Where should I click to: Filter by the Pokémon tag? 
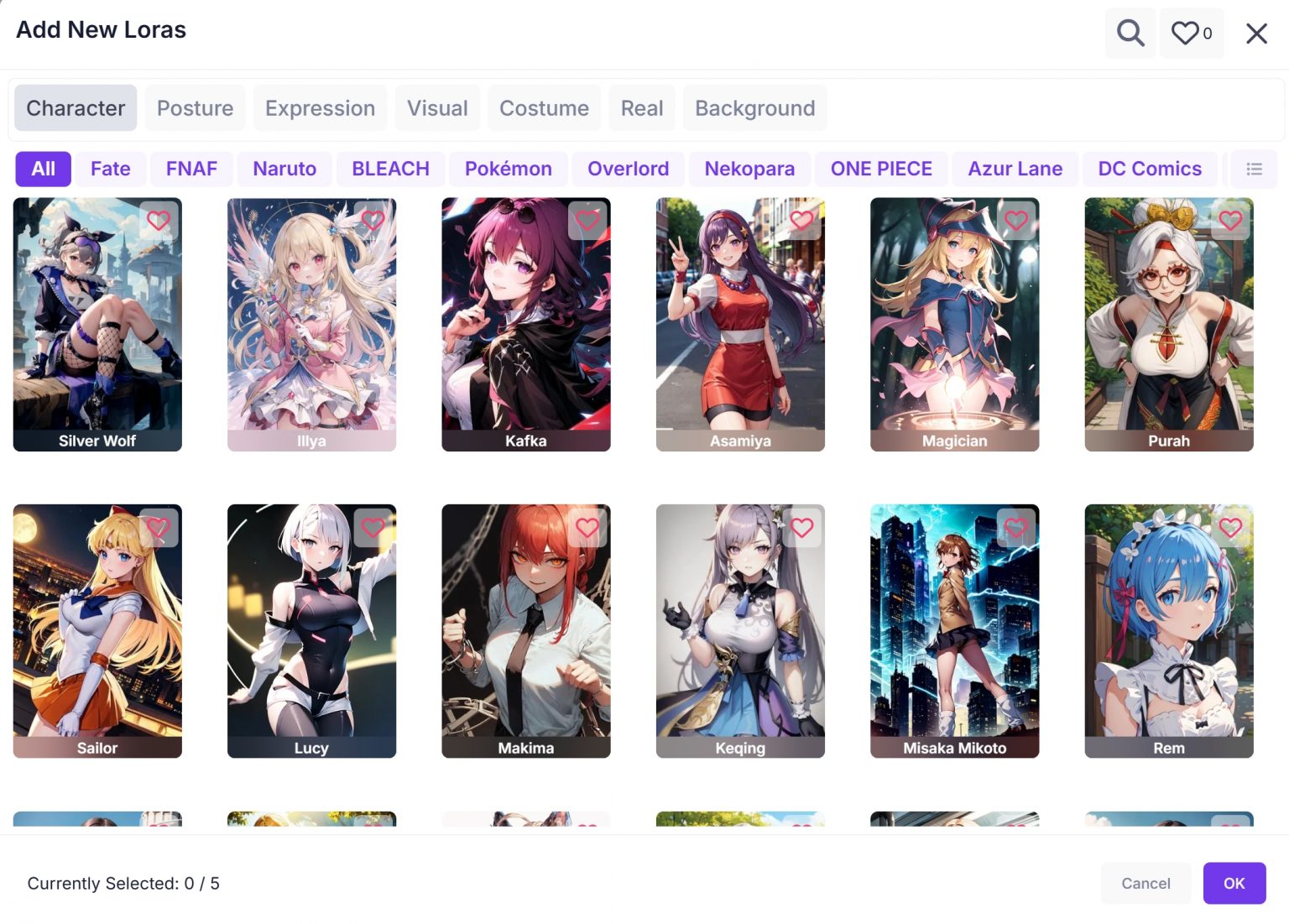[x=509, y=169]
